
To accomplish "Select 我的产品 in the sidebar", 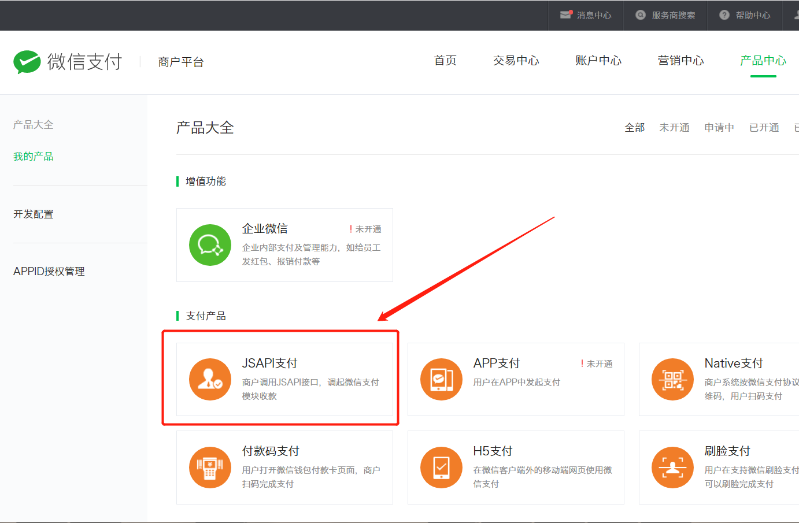I will pos(33,156).
